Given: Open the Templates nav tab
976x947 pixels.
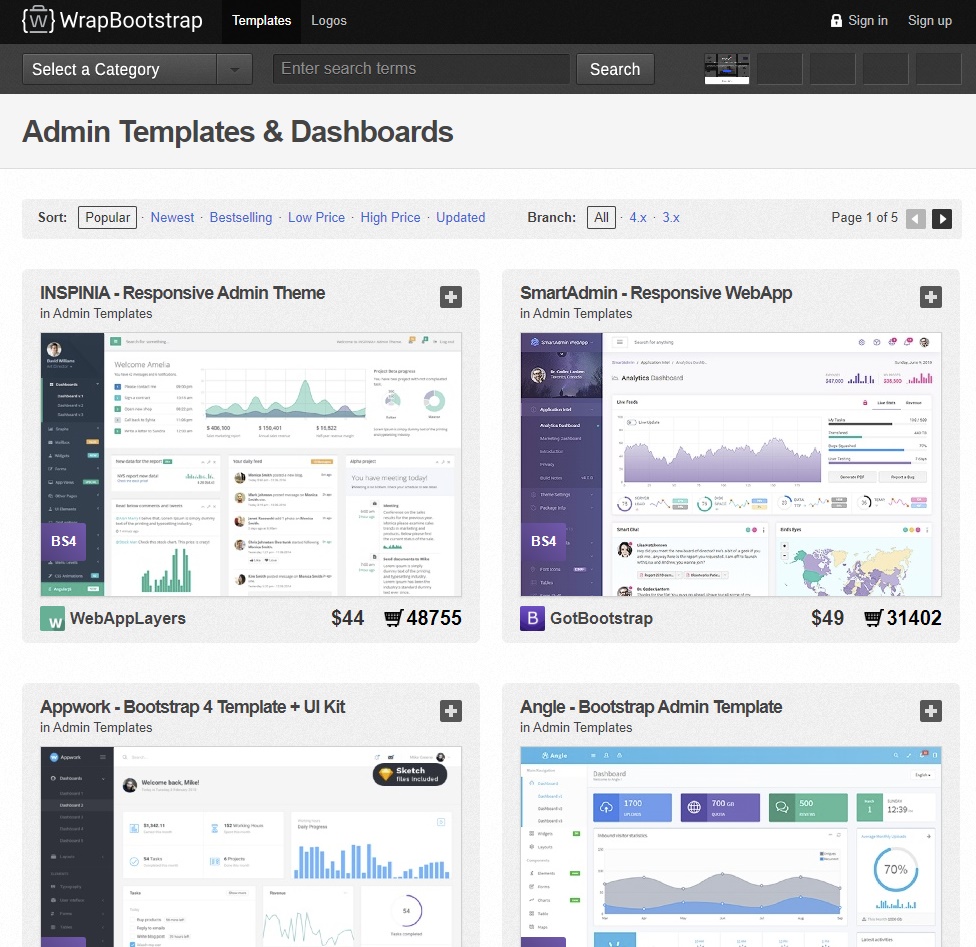Looking at the screenshot, I should pyautogui.click(x=261, y=21).
